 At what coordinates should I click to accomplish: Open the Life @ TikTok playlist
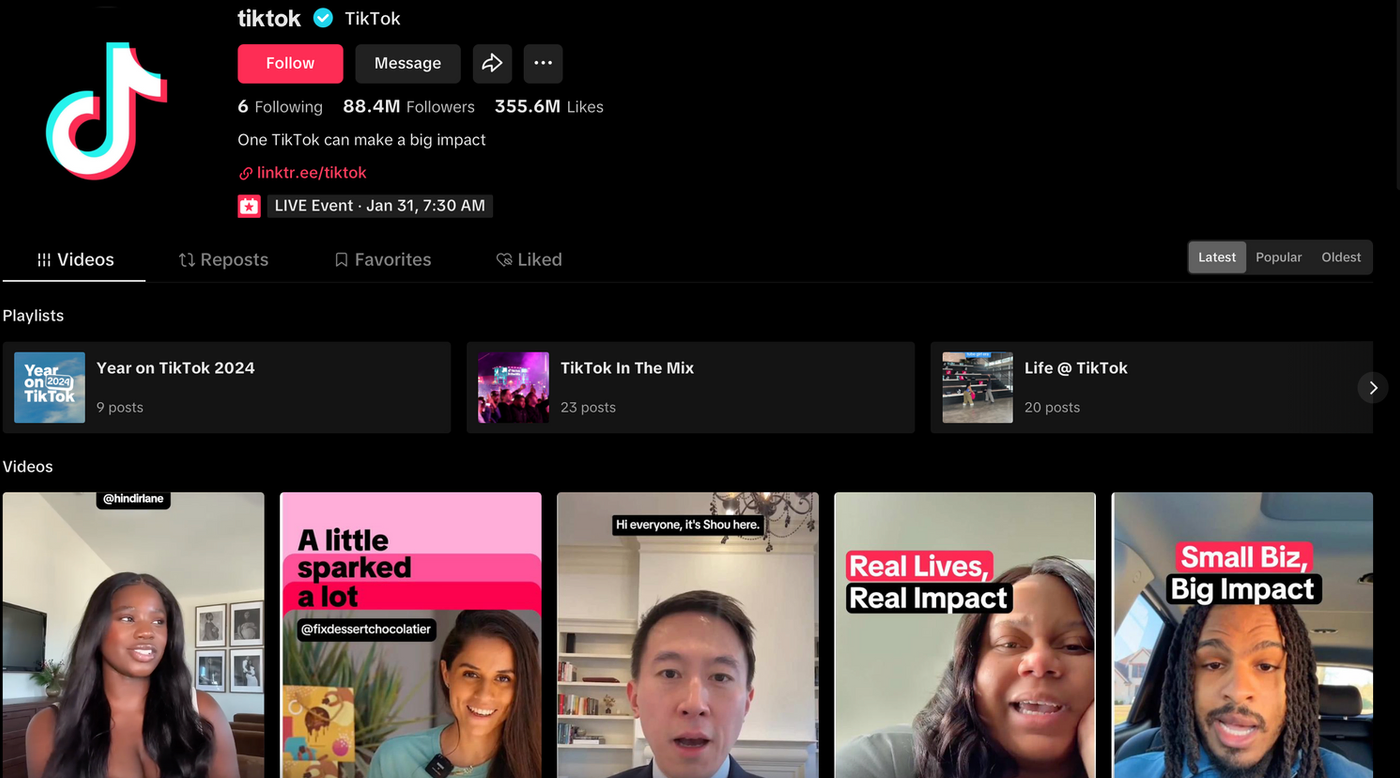[1152, 387]
